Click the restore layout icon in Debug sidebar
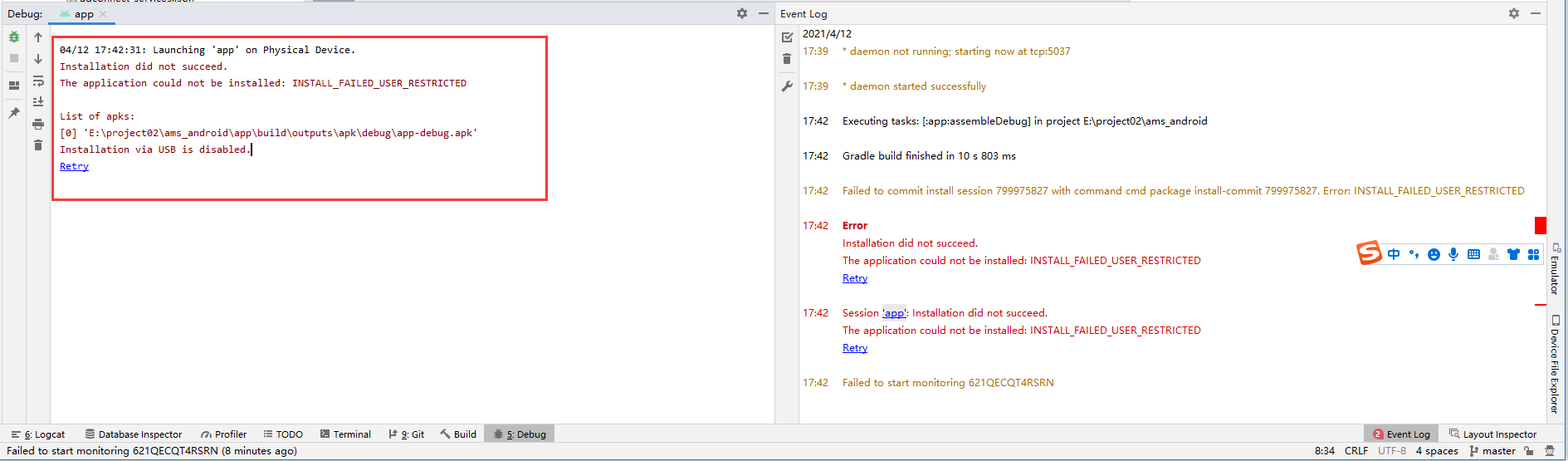Image resolution: width=1568 pixels, height=461 pixels. (14, 85)
